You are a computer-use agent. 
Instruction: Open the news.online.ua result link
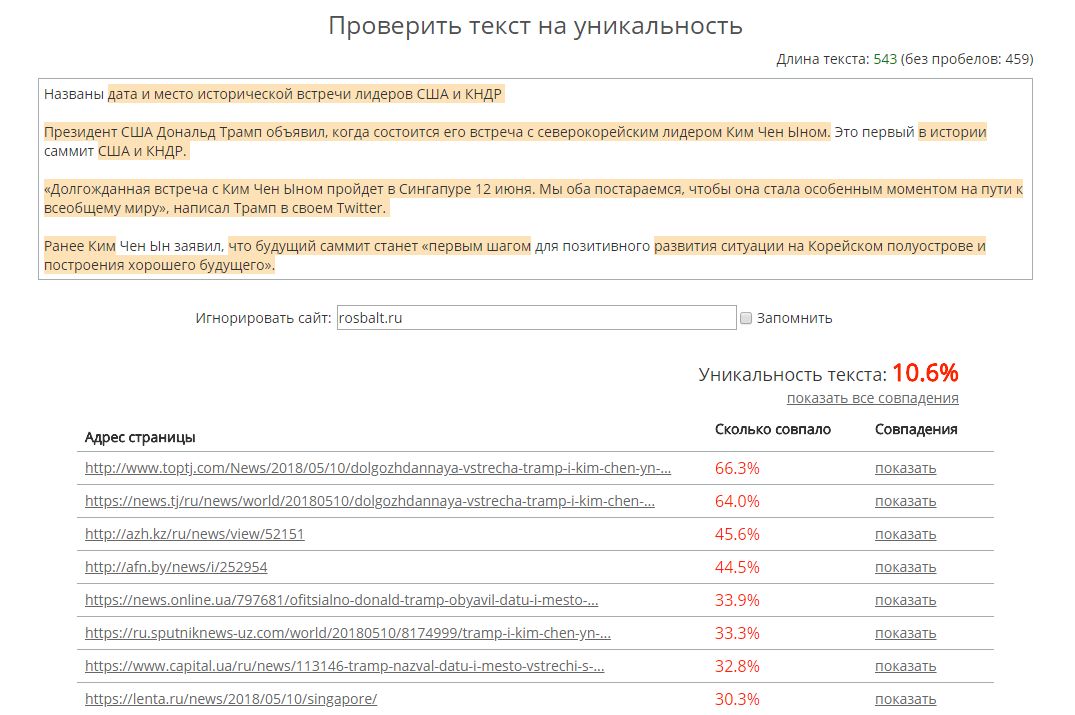341,600
